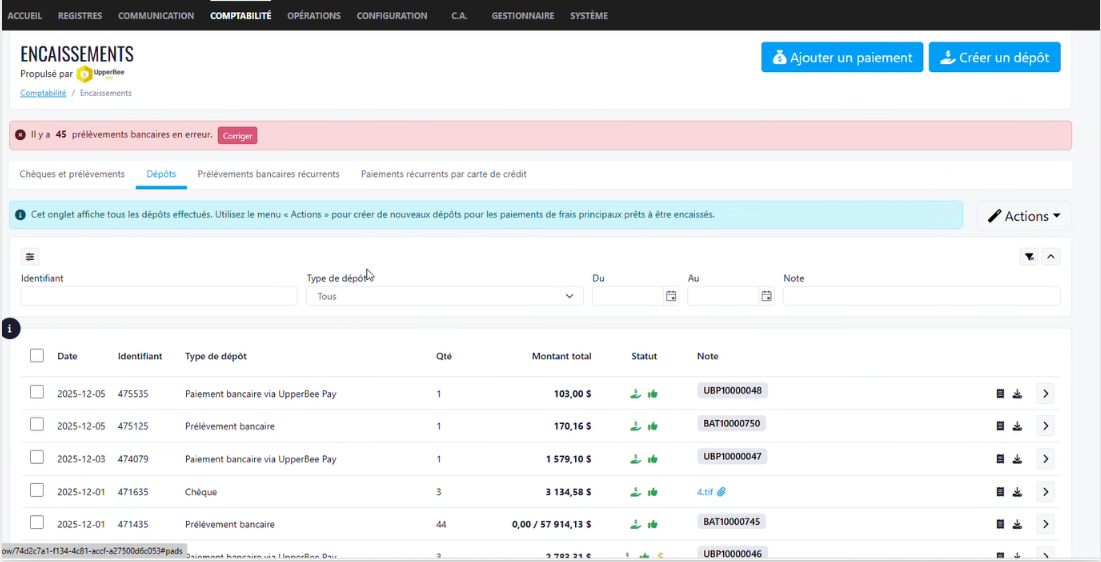Download deposit 475125 file
This screenshot has width=1101, height=562.
click(1017, 426)
